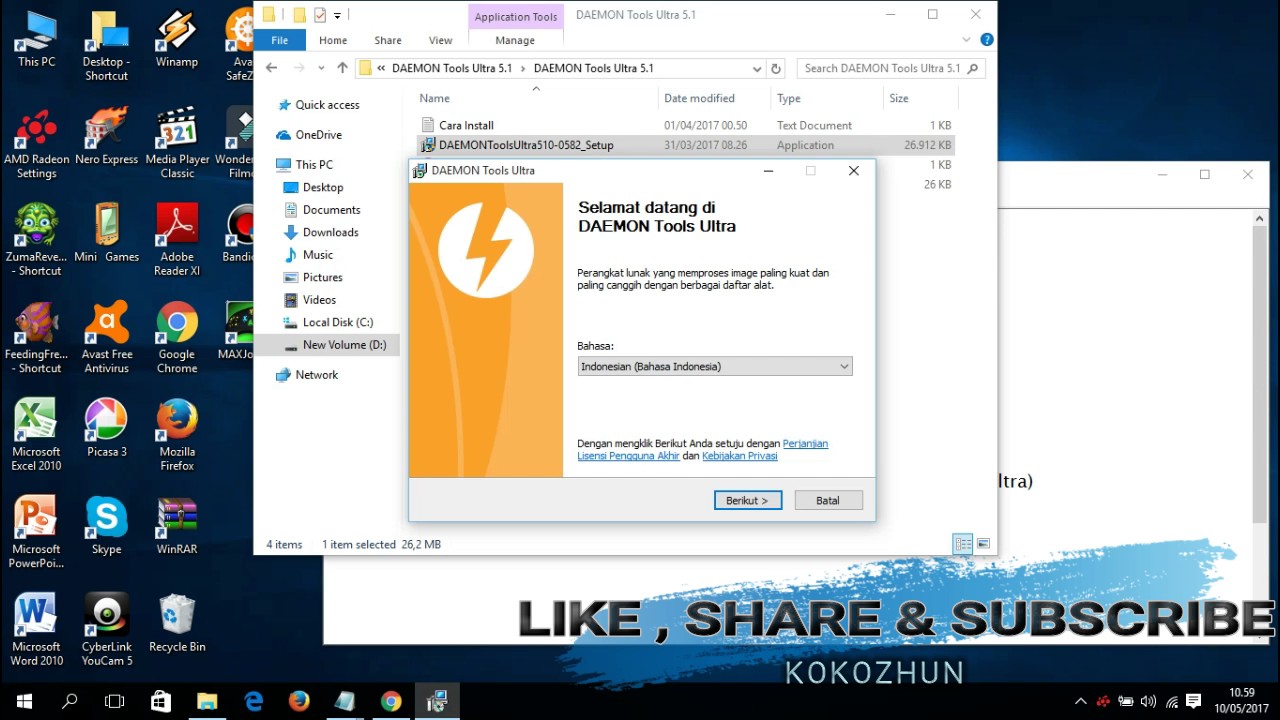Launch Microsoft Word 2010 icon
This screenshot has height=720, width=1280.
[x=36, y=630]
